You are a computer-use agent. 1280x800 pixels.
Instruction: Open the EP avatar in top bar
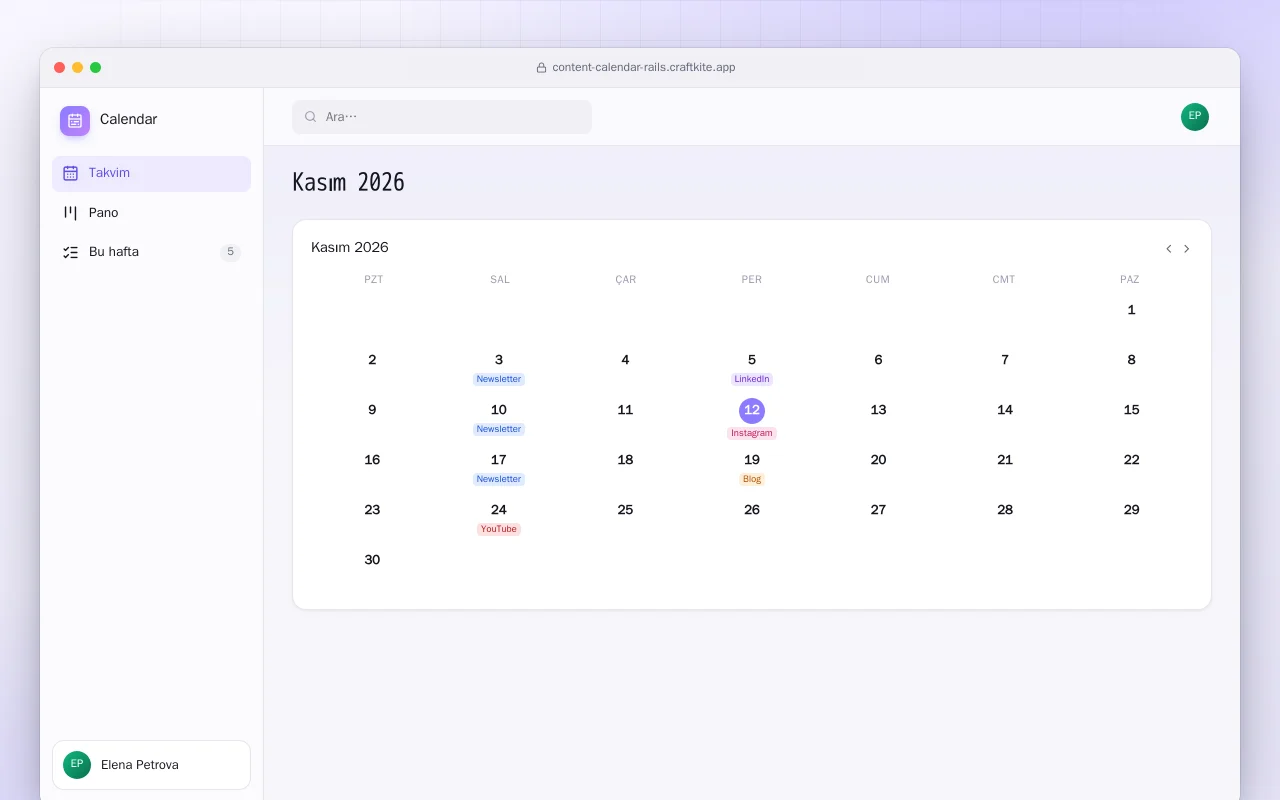coord(1195,117)
